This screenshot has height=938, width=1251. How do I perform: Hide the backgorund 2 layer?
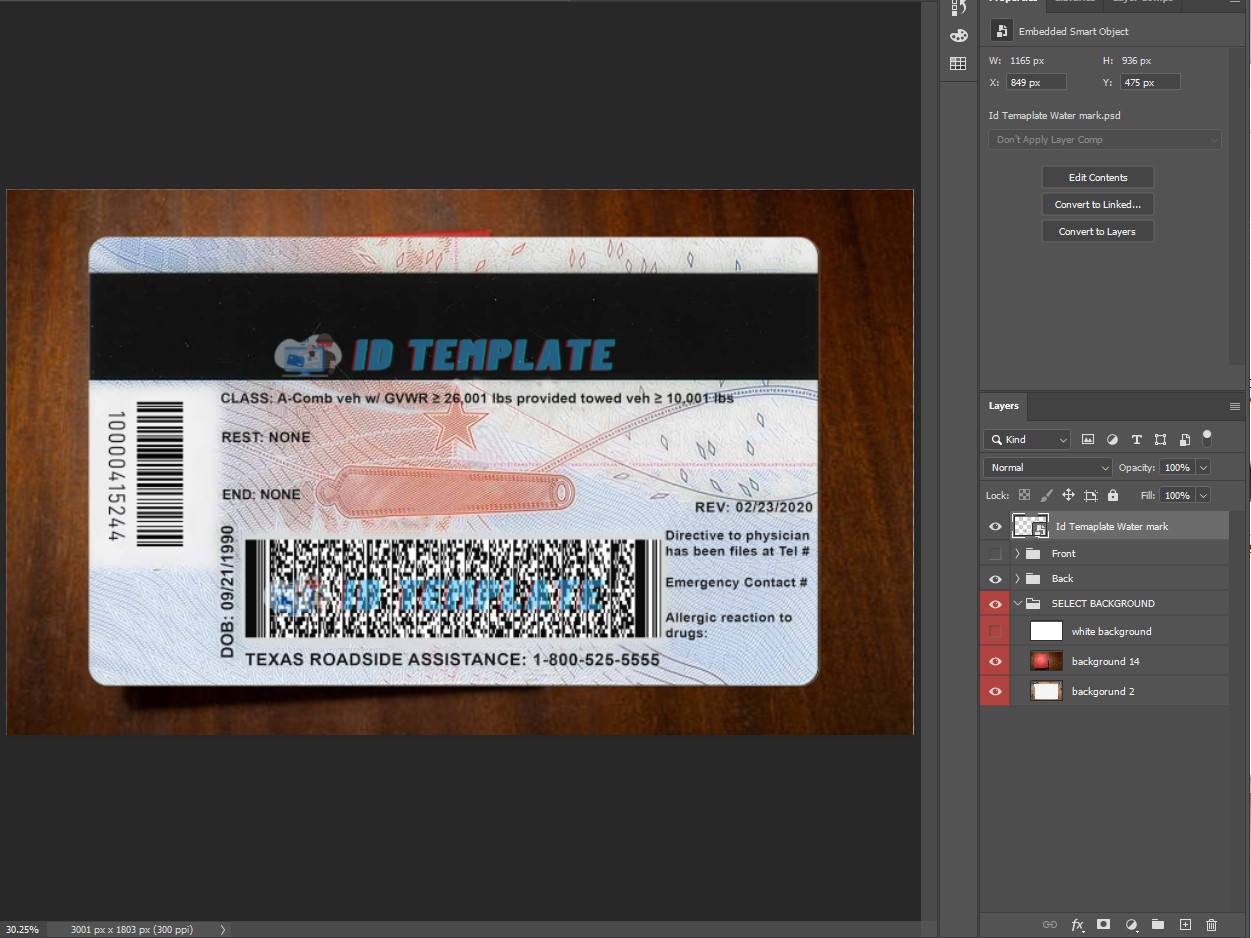tap(995, 691)
